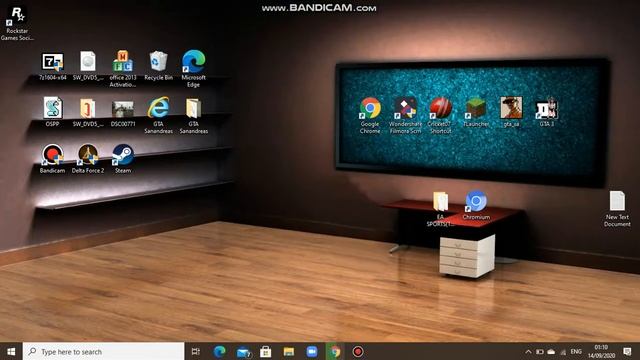Open the GTA 3 shortcut

click(x=547, y=112)
